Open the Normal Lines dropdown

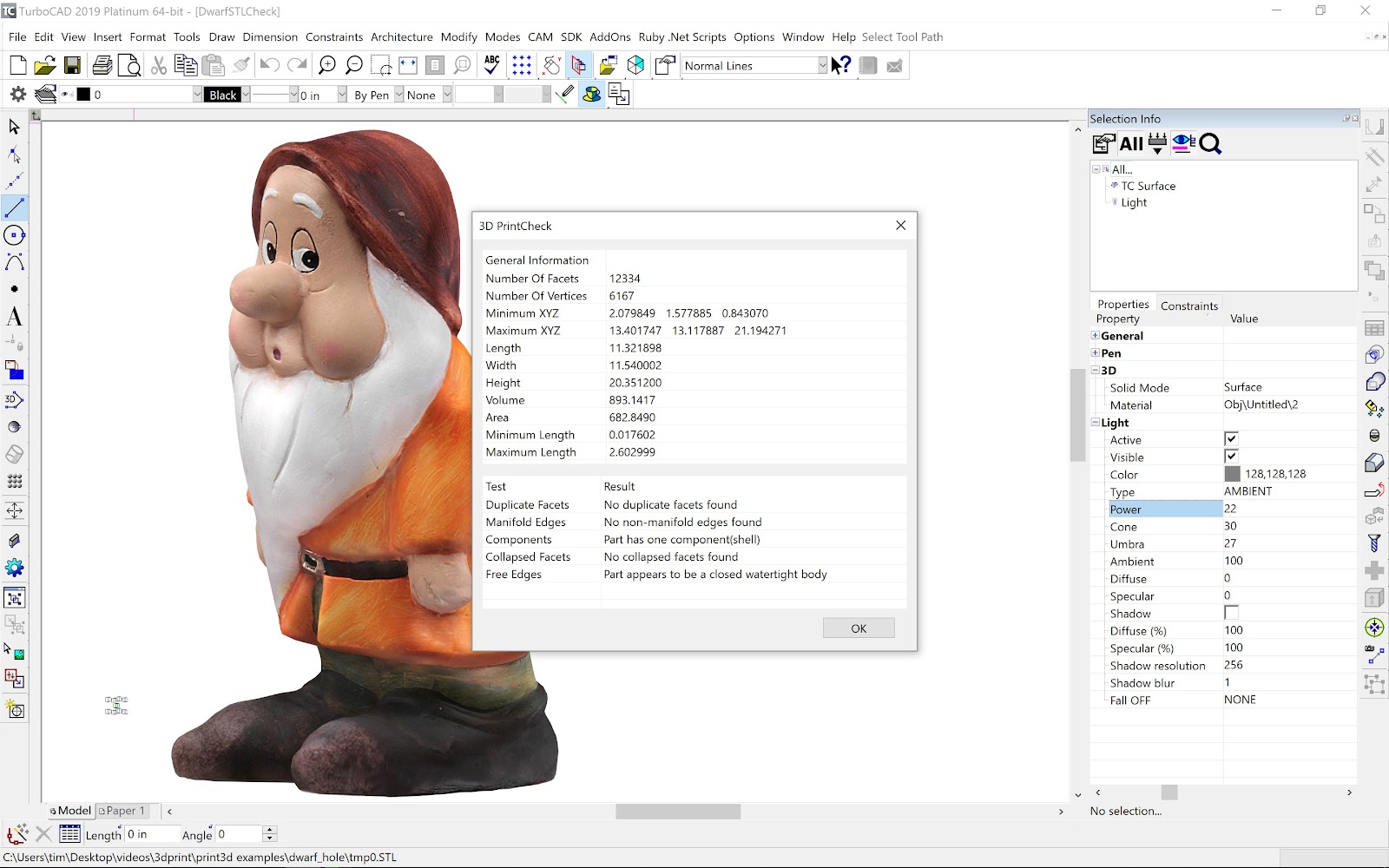pos(821,66)
